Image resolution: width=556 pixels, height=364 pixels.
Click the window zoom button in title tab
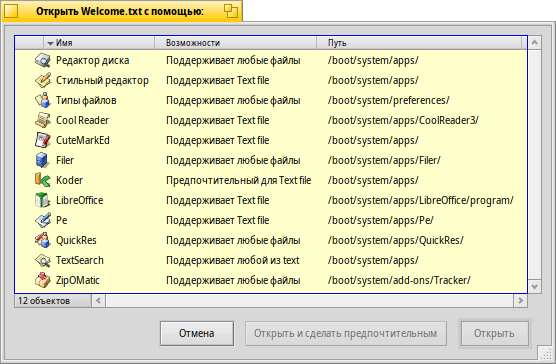[231, 11]
